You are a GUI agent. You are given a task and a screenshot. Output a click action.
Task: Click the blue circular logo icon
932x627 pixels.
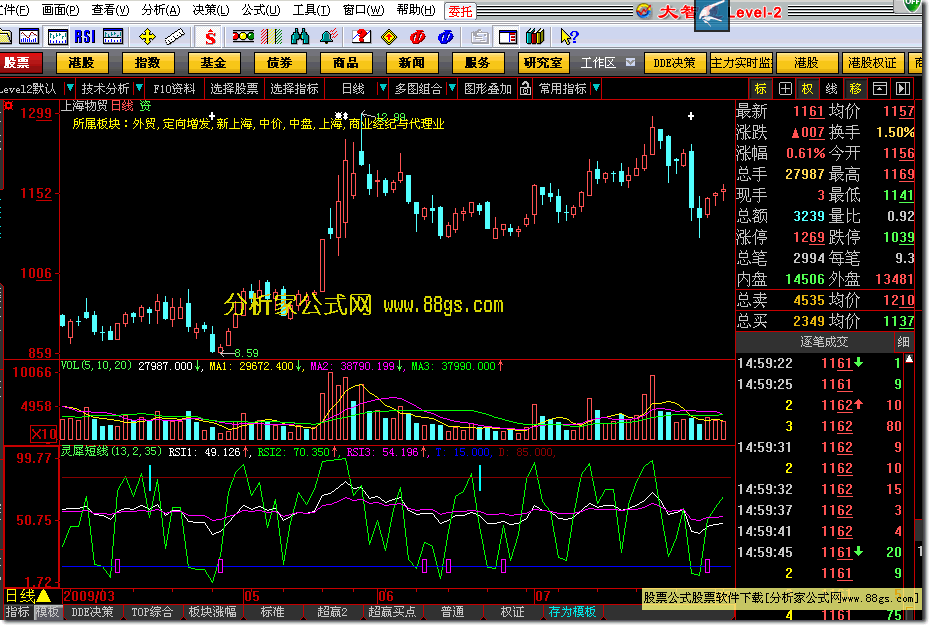pyautogui.click(x=445, y=37)
